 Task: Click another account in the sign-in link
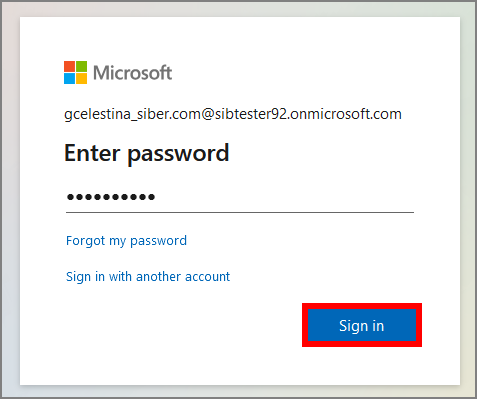(183, 277)
